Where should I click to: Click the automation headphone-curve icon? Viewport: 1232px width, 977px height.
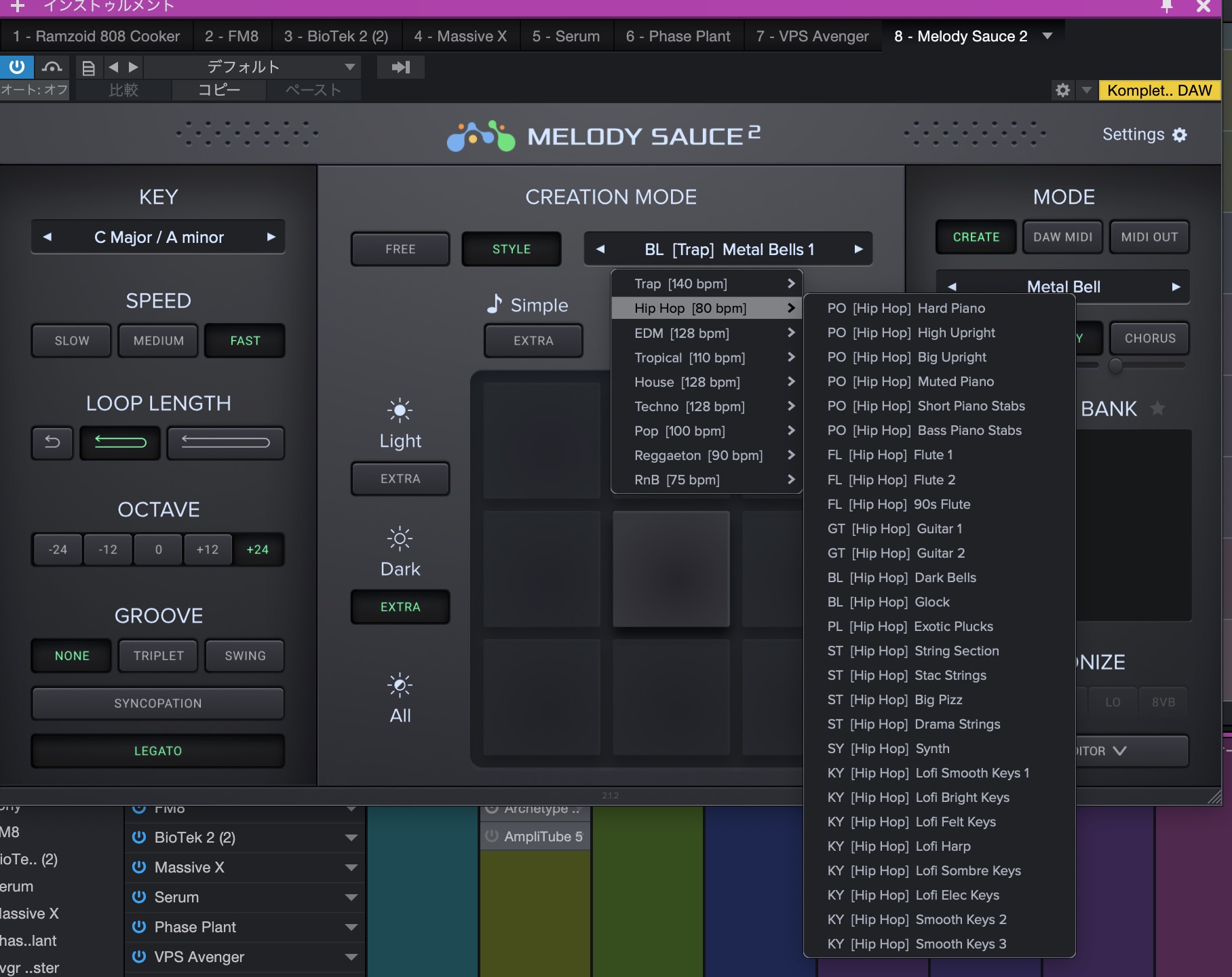pyautogui.click(x=52, y=67)
